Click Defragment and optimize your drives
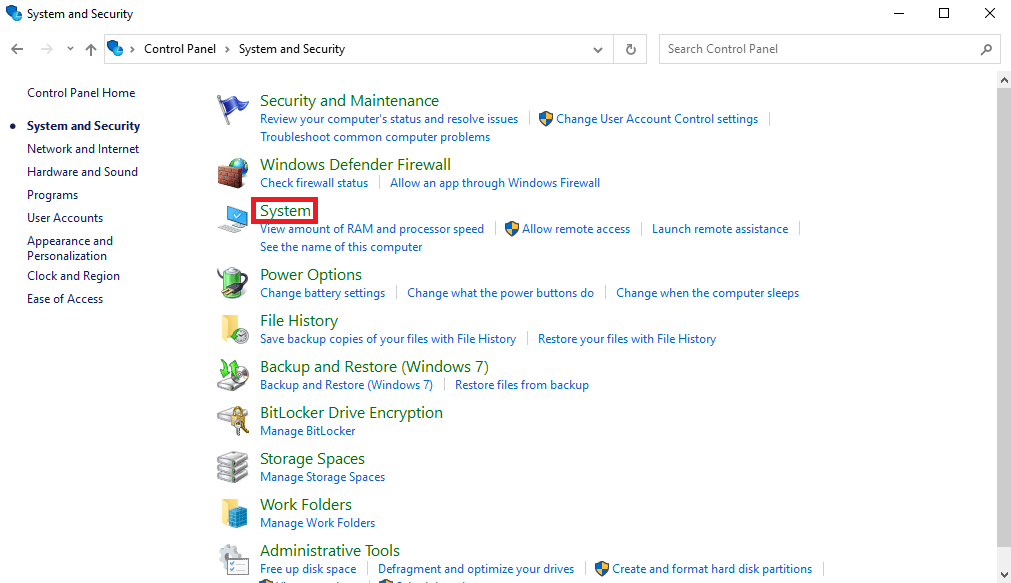The width and height of the screenshot is (1011, 583). coord(476,569)
